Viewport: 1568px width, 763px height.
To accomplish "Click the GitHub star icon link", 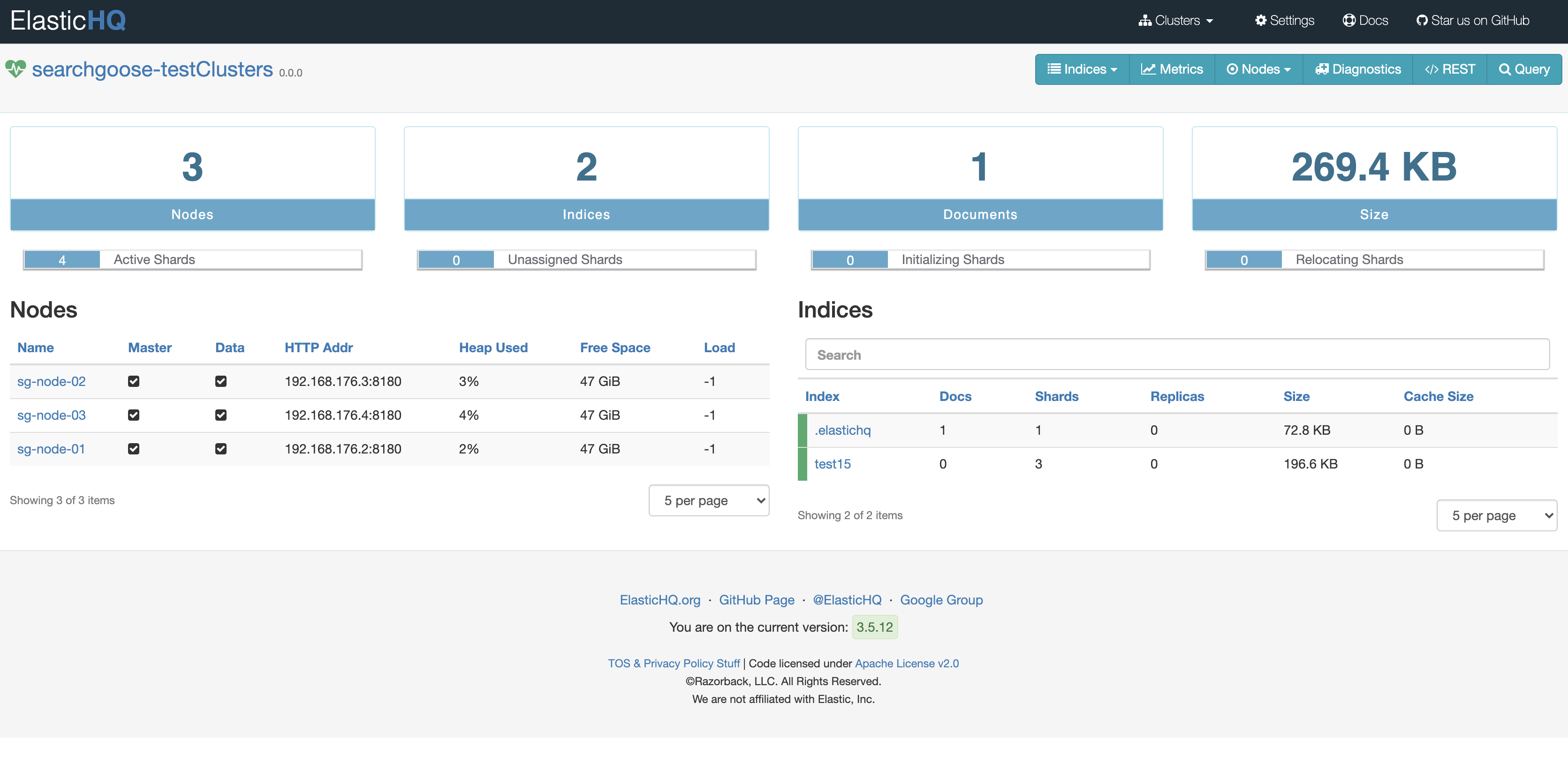I will click(x=1422, y=21).
